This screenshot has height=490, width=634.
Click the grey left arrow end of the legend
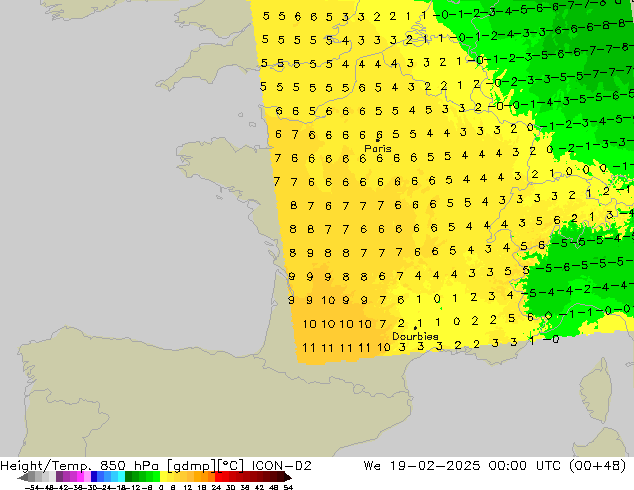(22, 477)
